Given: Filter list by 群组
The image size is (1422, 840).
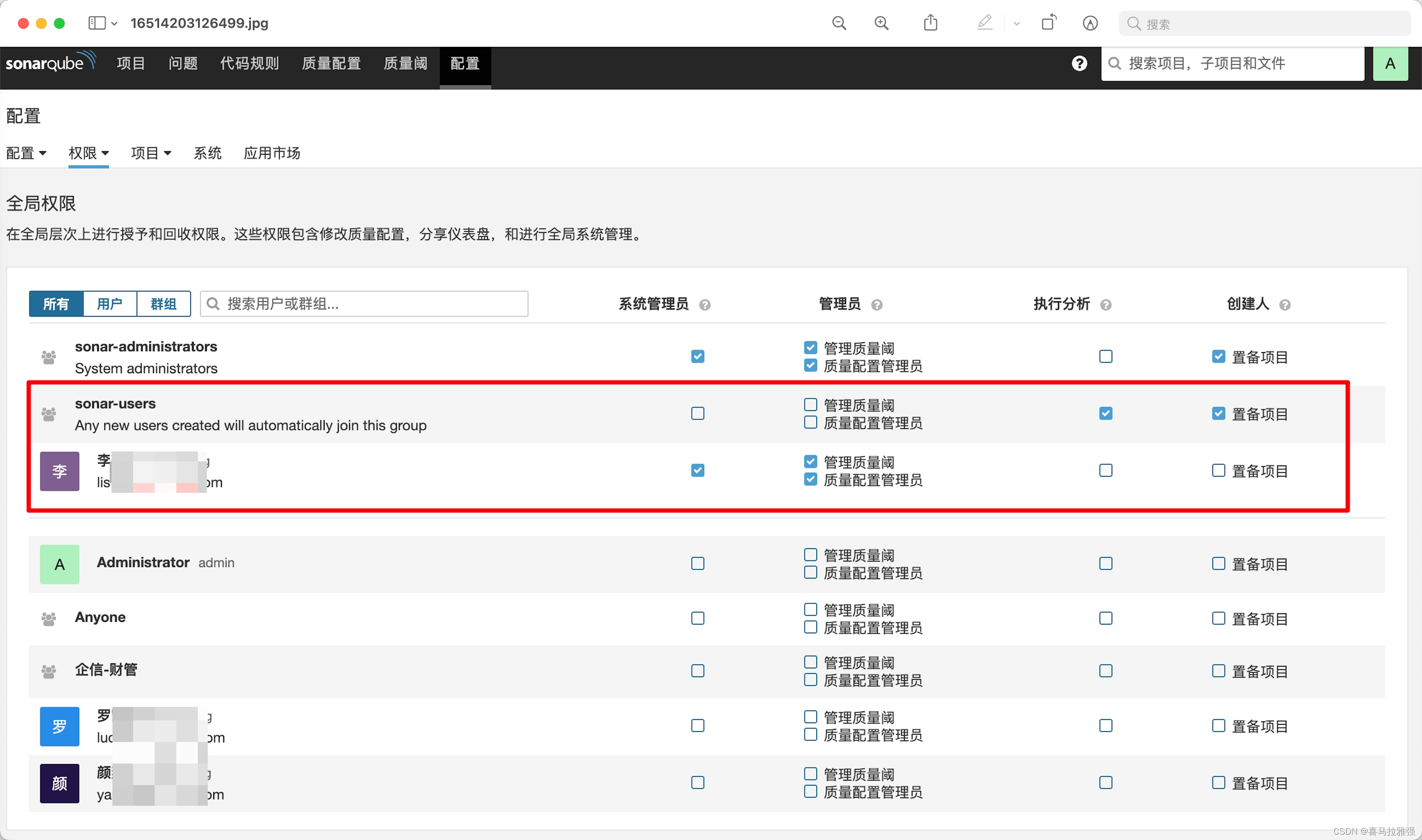Looking at the screenshot, I should click(164, 304).
